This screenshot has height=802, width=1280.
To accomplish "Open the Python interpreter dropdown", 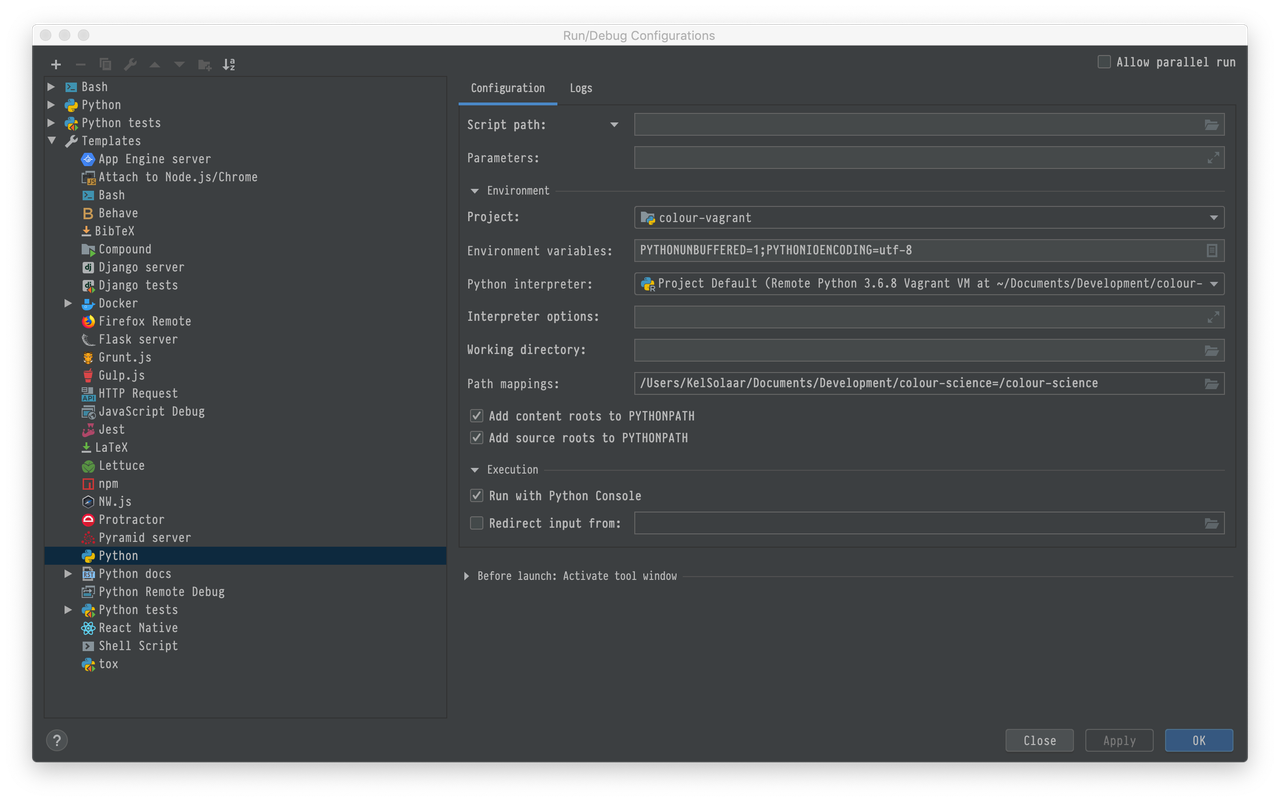I will pyautogui.click(x=929, y=284).
